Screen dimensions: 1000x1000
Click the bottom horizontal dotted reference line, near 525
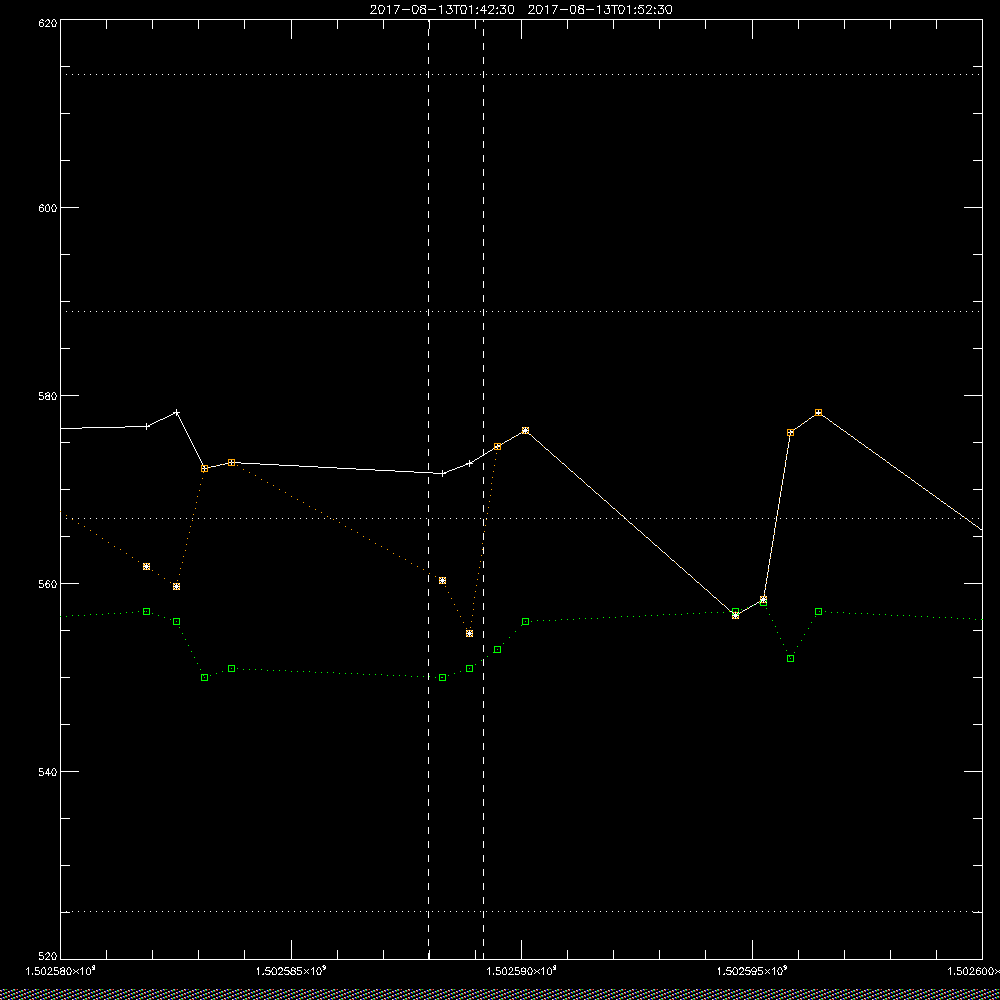point(521,911)
